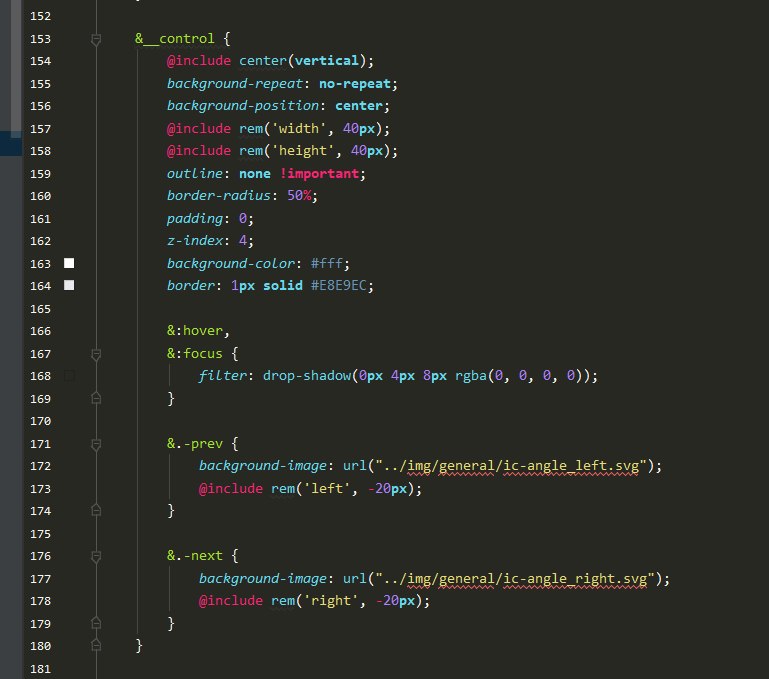Collapse the &:focus block on line 167
The height and width of the screenshot is (679, 769).
point(96,354)
